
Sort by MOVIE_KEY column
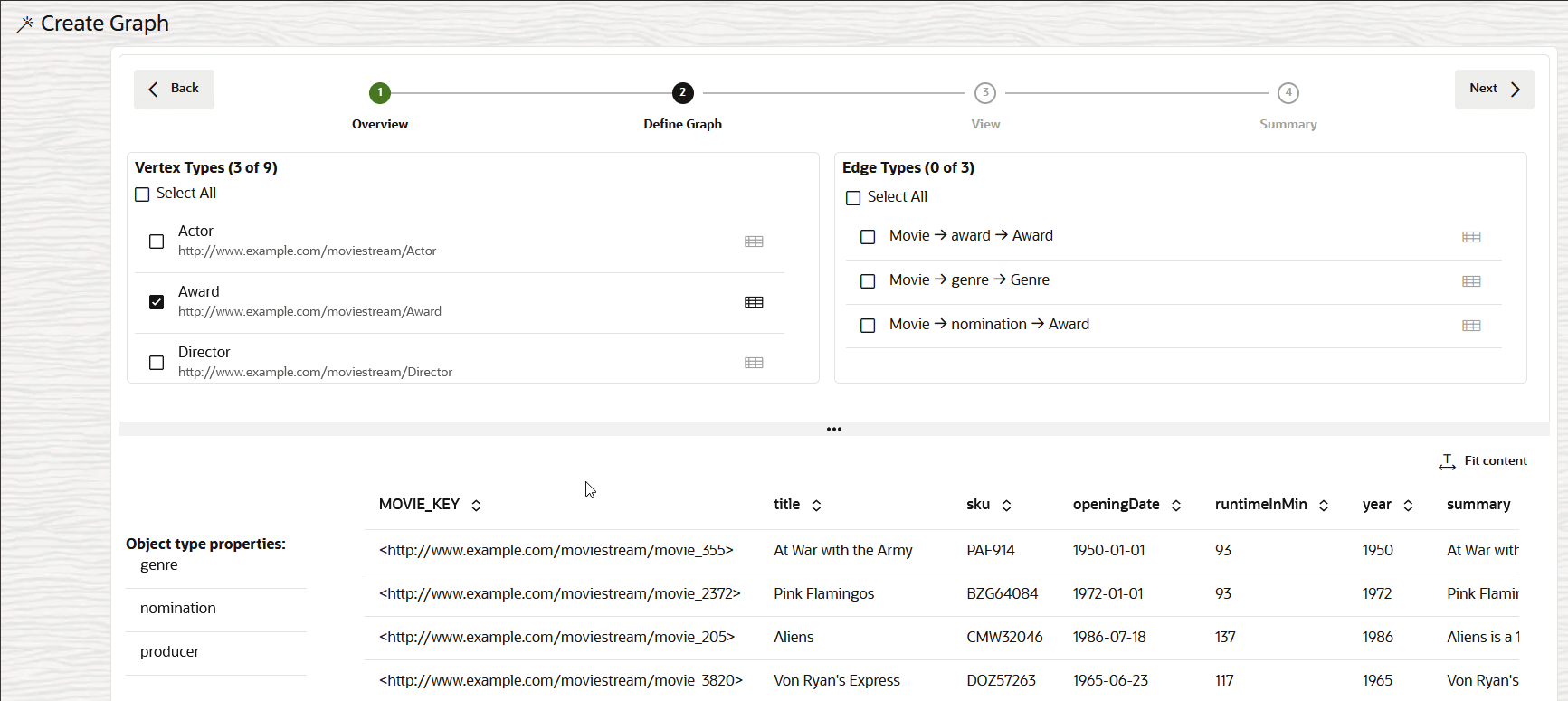point(476,506)
